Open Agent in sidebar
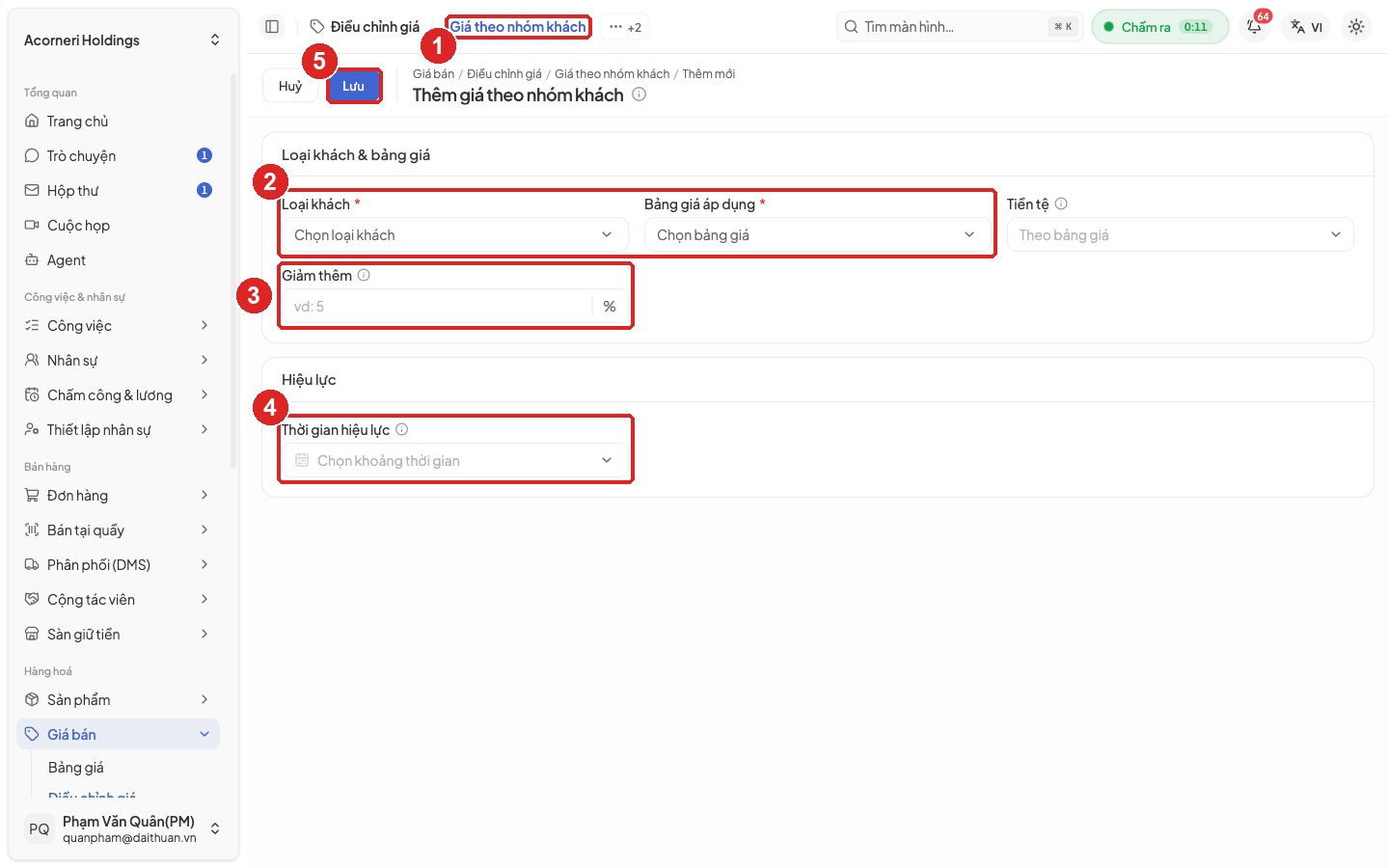This screenshot has height=868, width=1389. [119, 260]
